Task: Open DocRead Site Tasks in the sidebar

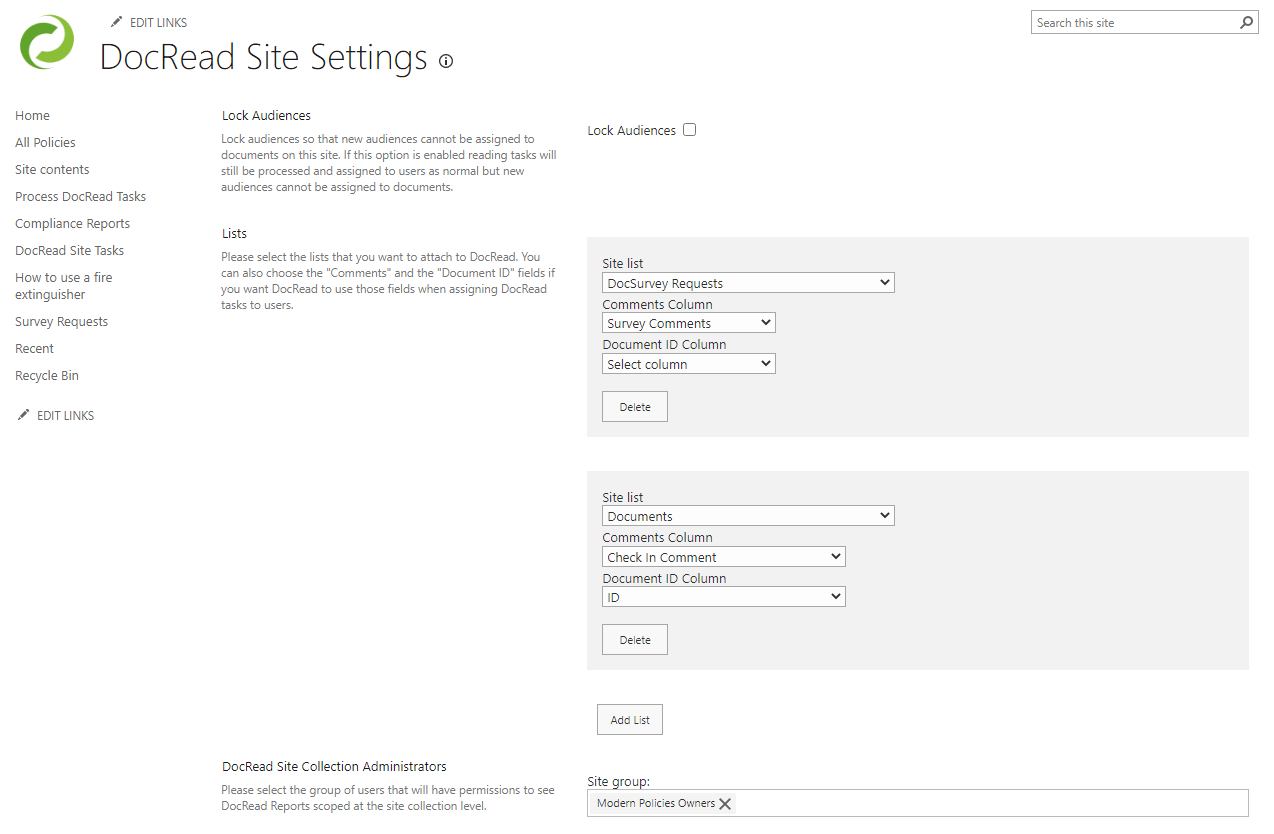Action: [69, 251]
